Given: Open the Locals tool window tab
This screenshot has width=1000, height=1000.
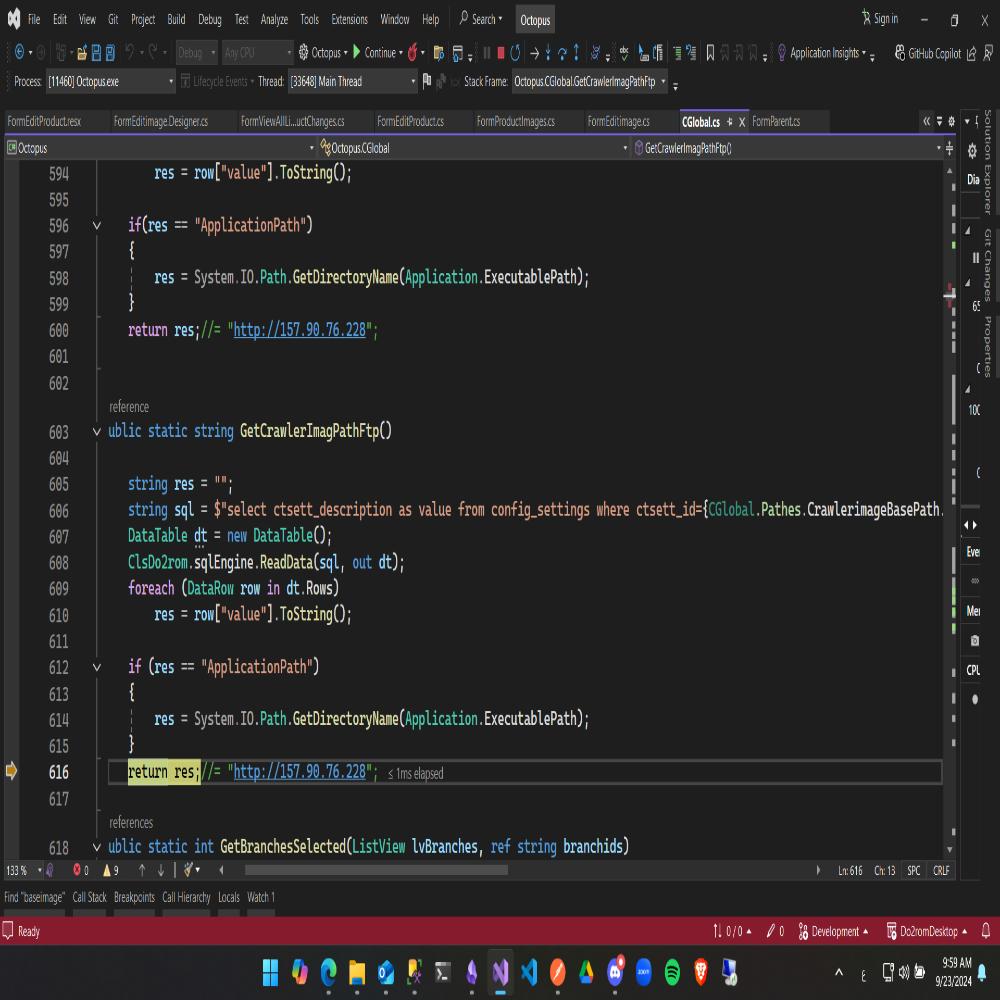Looking at the screenshot, I should point(229,897).
